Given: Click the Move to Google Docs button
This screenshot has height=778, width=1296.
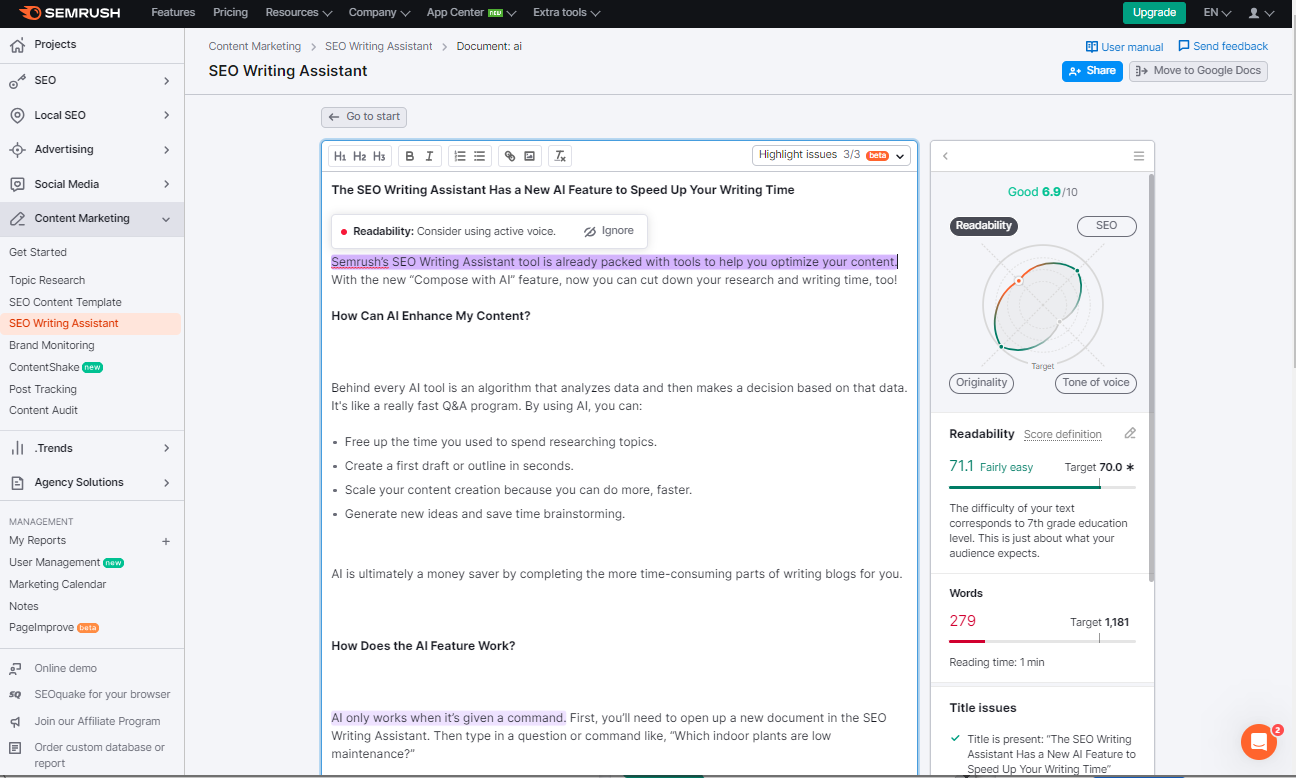Looking at the screenshot, I should [1198, 71].
